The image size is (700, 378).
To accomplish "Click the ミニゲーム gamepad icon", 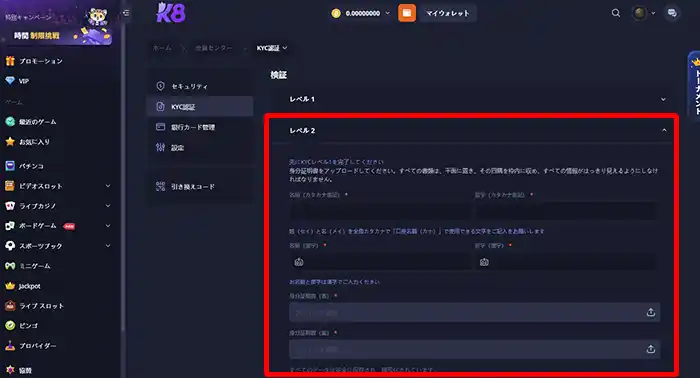I will [x=10, y=266].
